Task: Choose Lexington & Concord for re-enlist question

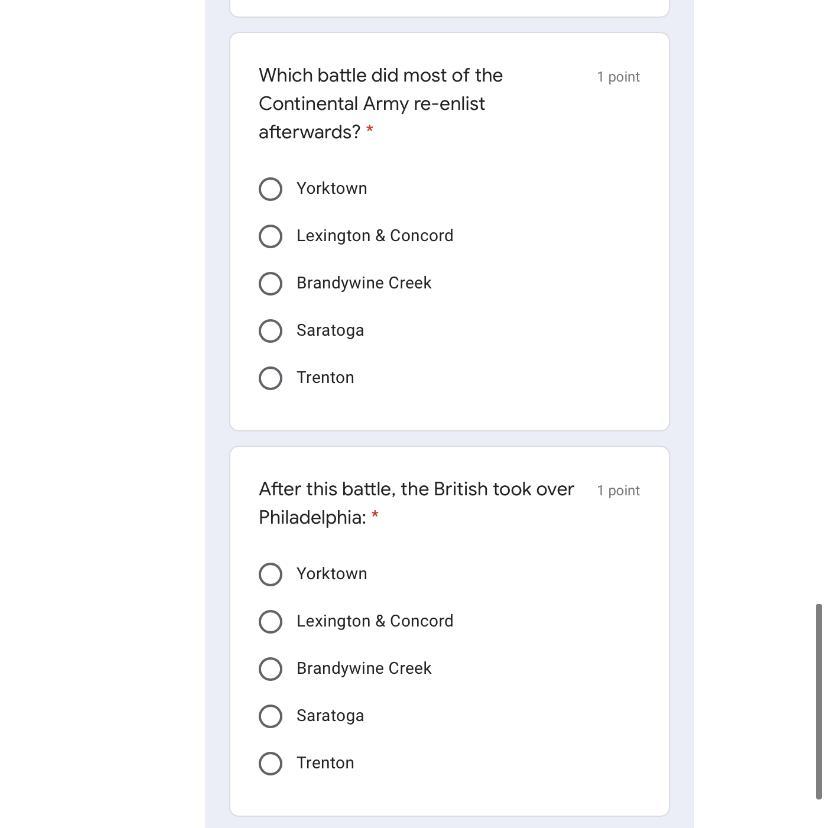Action: [270, 236]
